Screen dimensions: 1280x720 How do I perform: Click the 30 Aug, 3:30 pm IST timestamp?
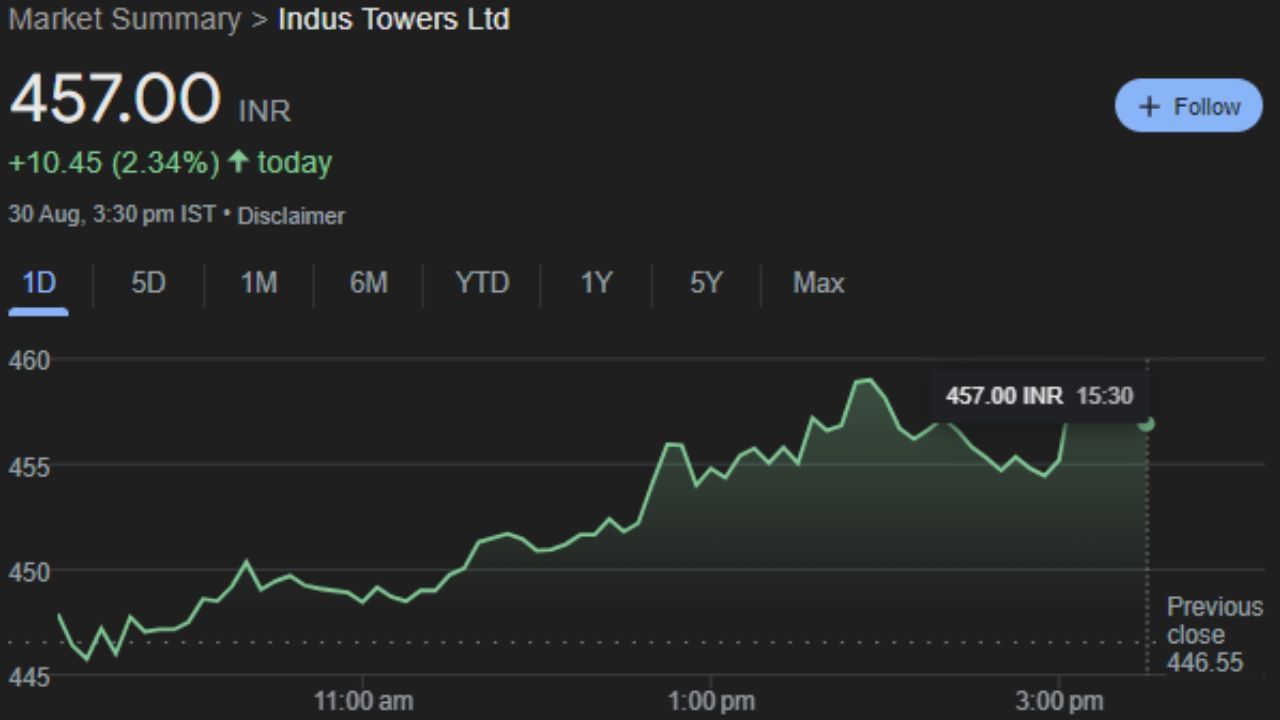pos(112,214)
